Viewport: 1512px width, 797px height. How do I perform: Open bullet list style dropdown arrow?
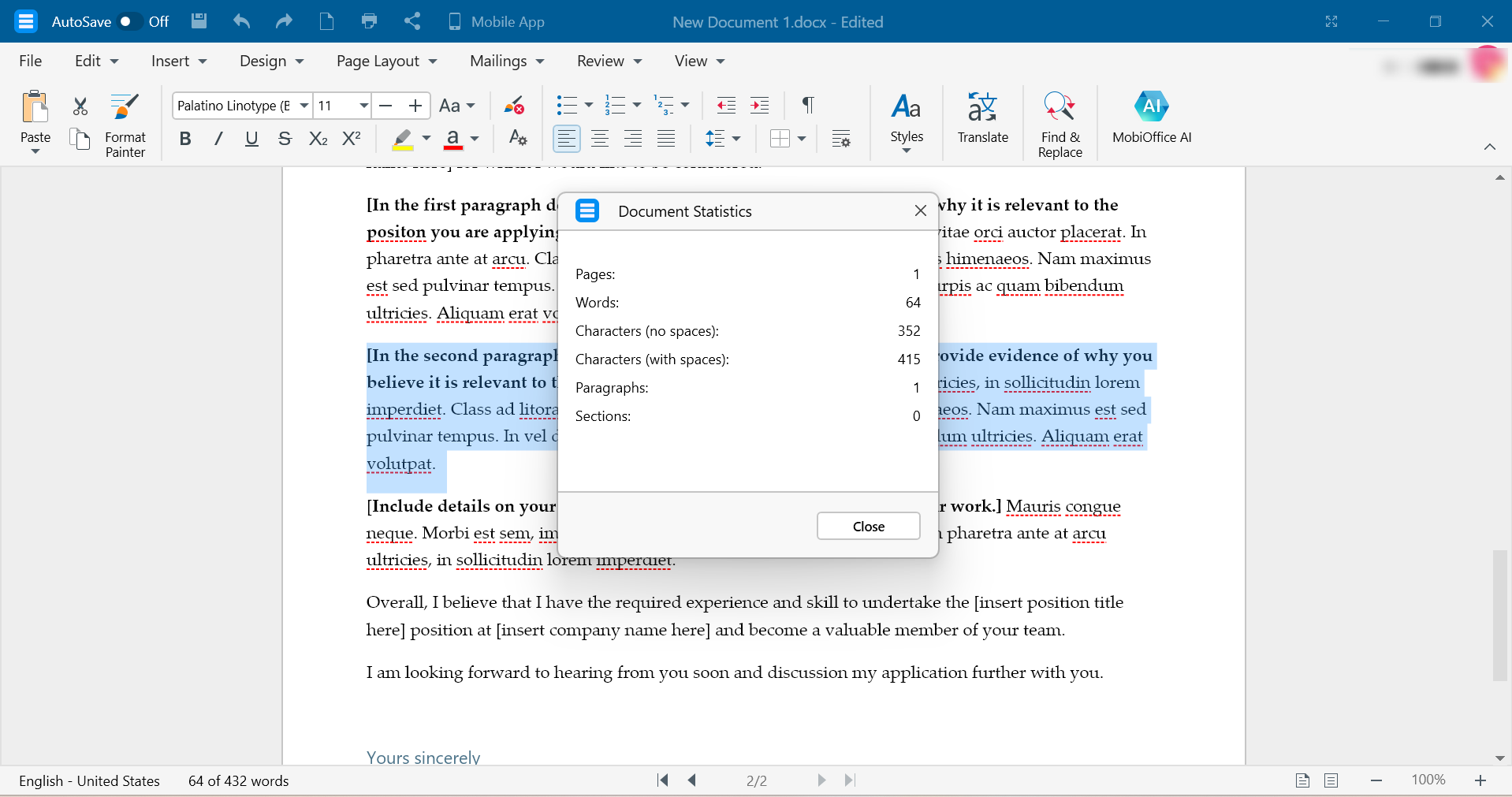589,106
